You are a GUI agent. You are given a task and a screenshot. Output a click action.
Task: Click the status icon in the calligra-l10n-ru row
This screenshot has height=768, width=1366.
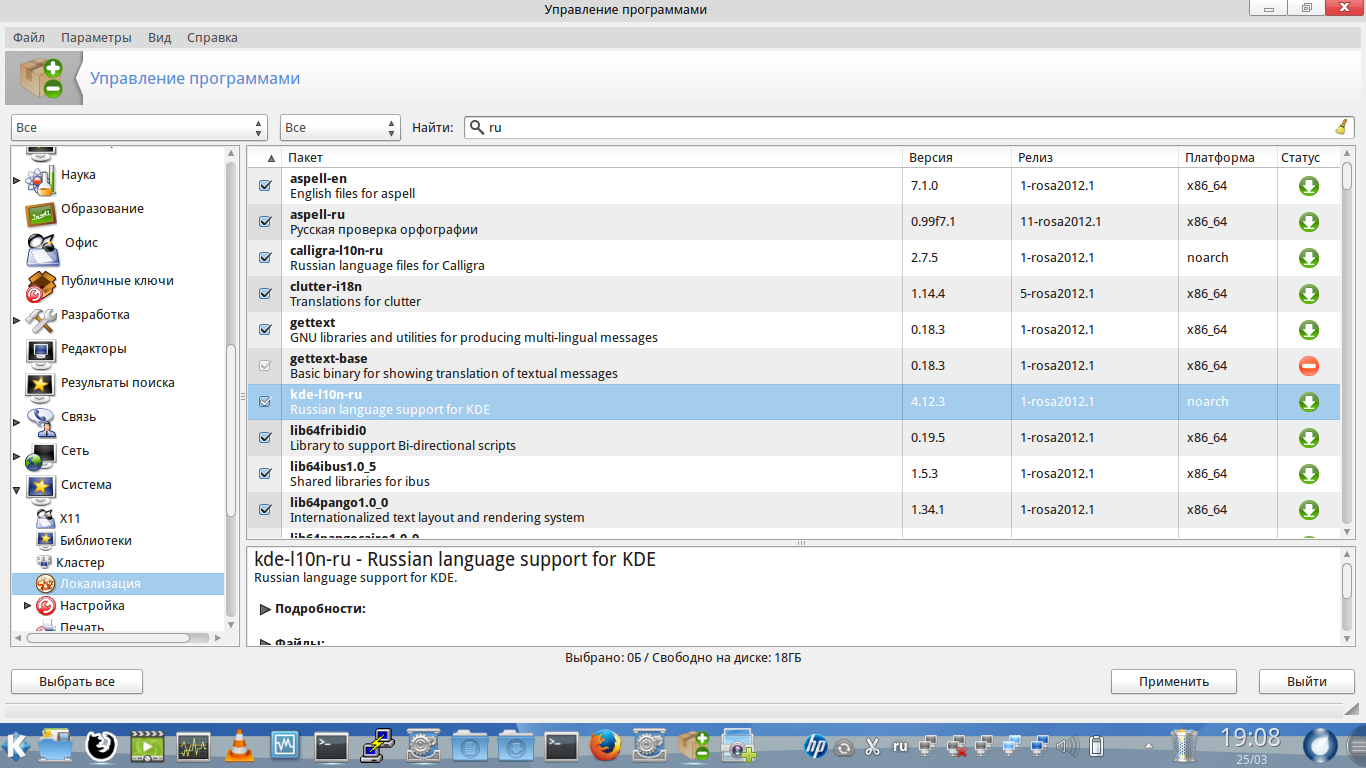pyautogui.click(x=1309, y=258)
